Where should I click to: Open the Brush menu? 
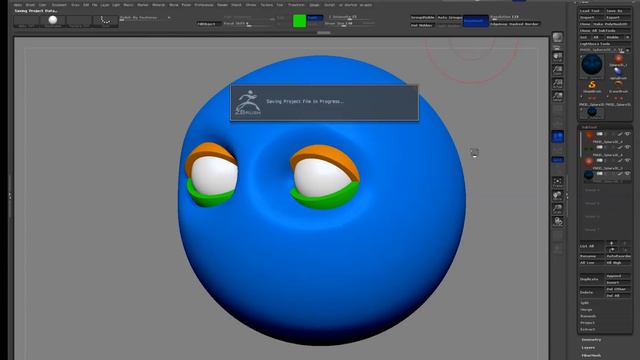31,5
